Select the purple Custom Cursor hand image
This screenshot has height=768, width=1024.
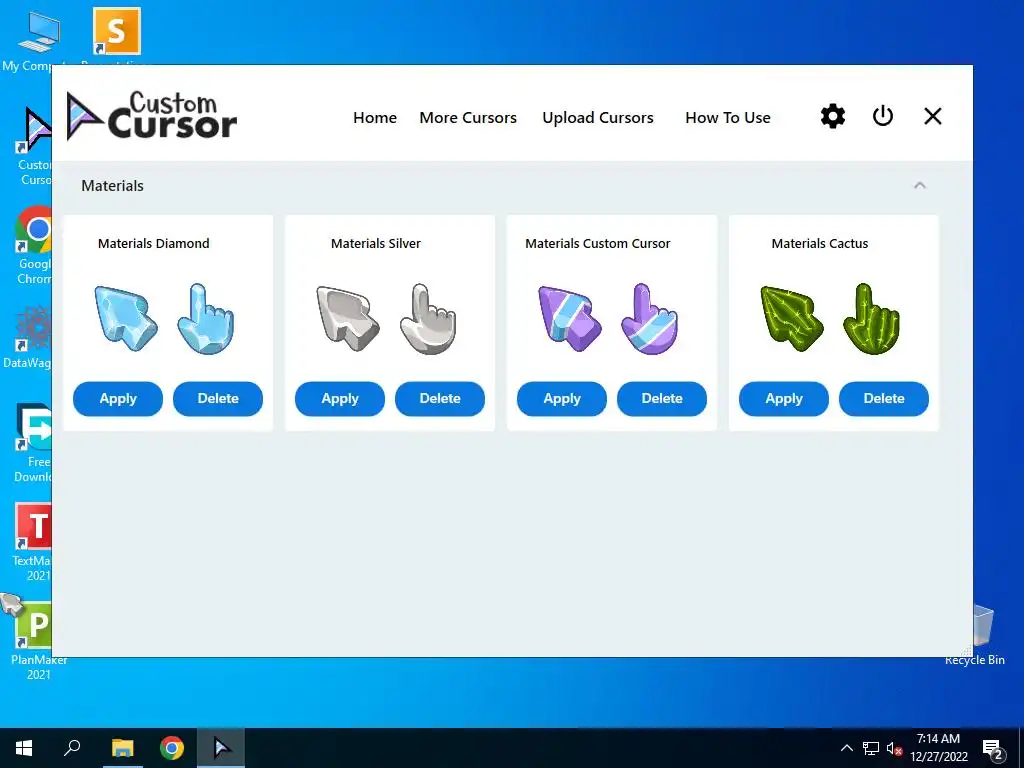click(x=649, y=319)
